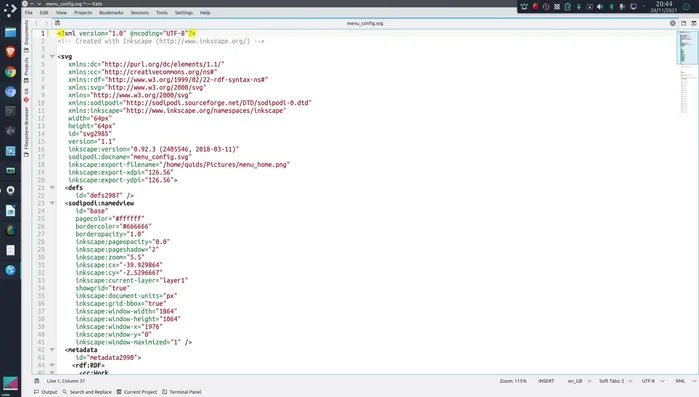The width and height of the screenshot is (699, 397).
Task: Launch the file manager from the dock
Action: point(10,32)
